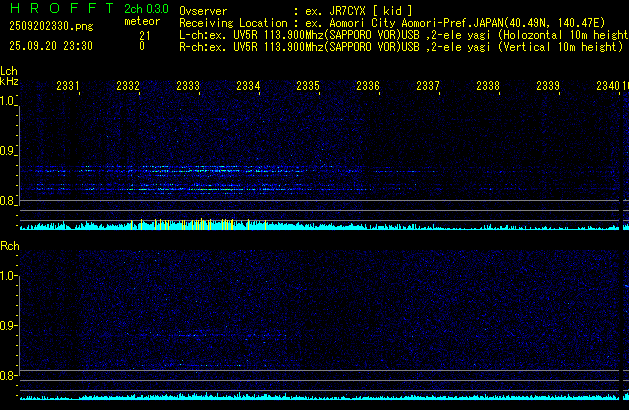Click the meteor count value 21
The height and width of the screenshot is (410, 629).
tap(145, 34)
